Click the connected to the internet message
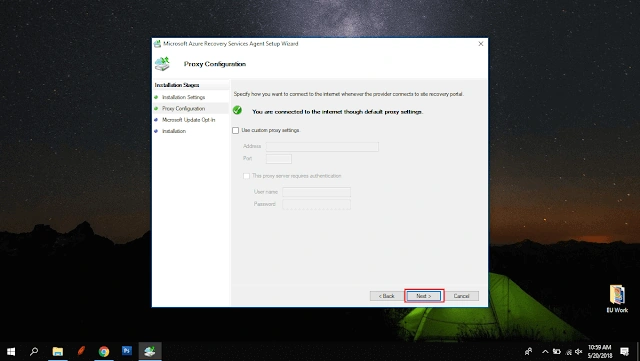Screen dimensions: 640x361 [x=338, y=111]
